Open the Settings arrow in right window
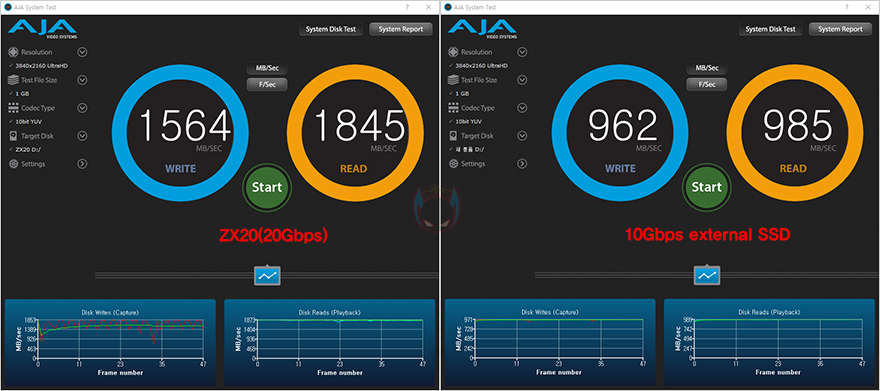Viewport: 880px width, 391px height. [522, 164]
